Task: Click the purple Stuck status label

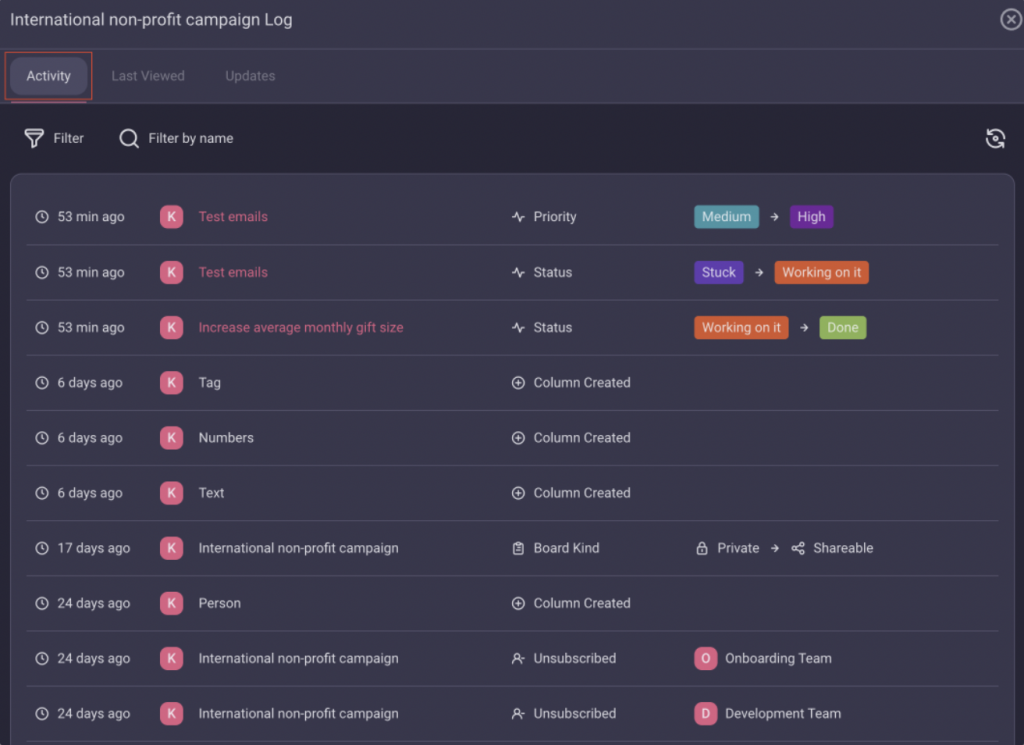Action: pos(718,272)
